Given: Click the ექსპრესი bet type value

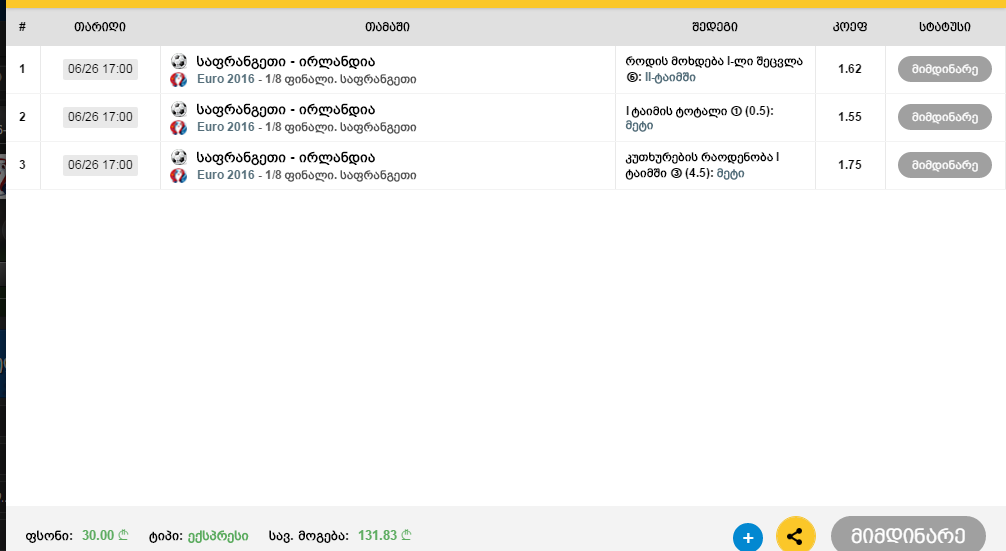Looking at the screenshot, I should [x=218, y=536].
